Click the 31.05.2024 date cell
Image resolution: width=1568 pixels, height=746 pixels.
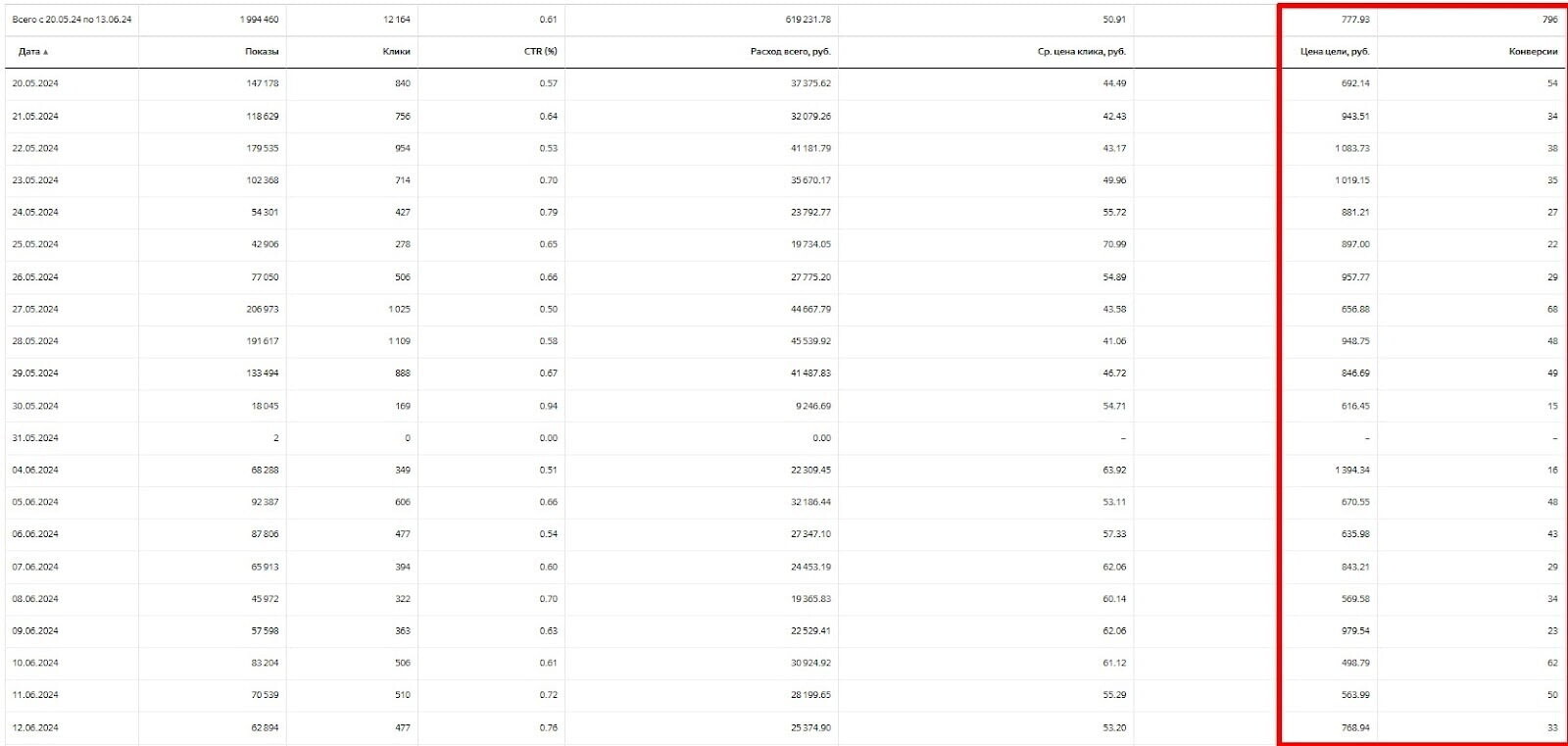click(x=35, y=438)
